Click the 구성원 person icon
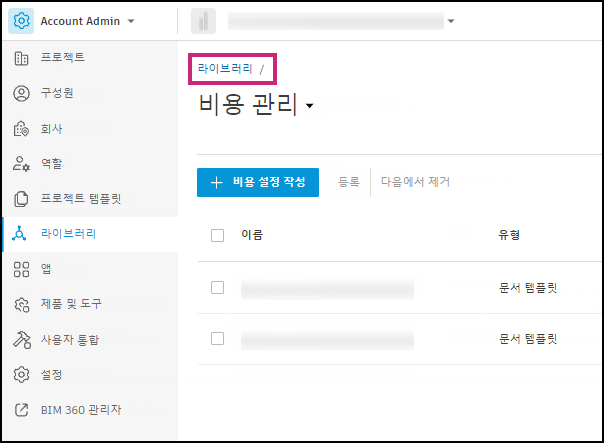 pos(21,93)
